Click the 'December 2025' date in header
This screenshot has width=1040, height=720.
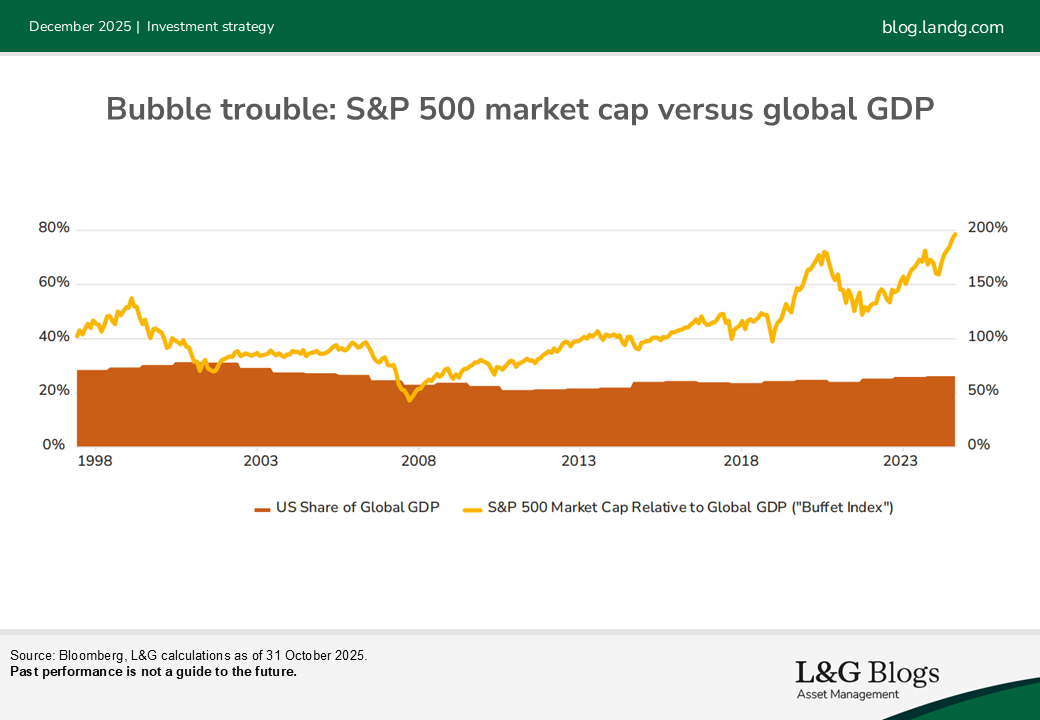click(x=80, y=27)
